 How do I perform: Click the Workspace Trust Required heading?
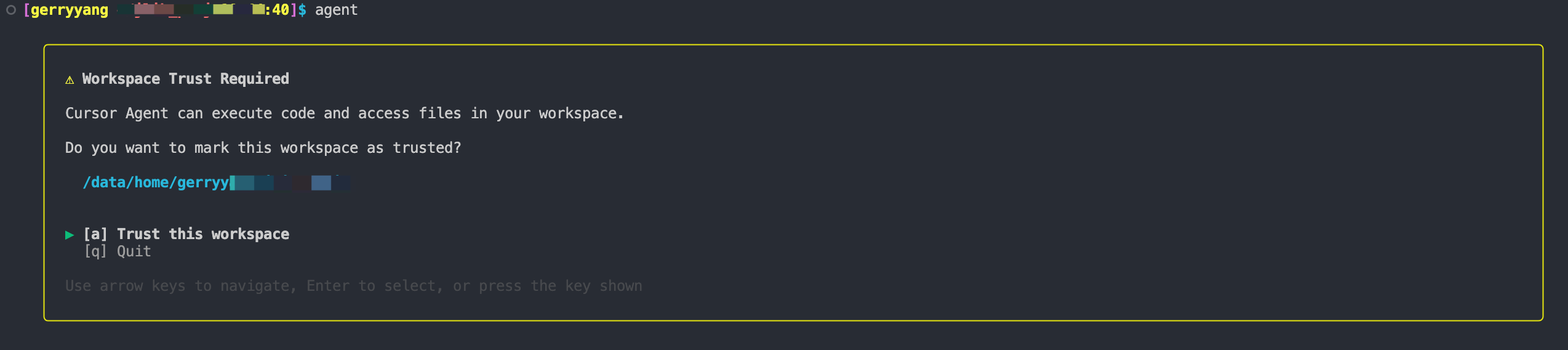tap(185, 79)
